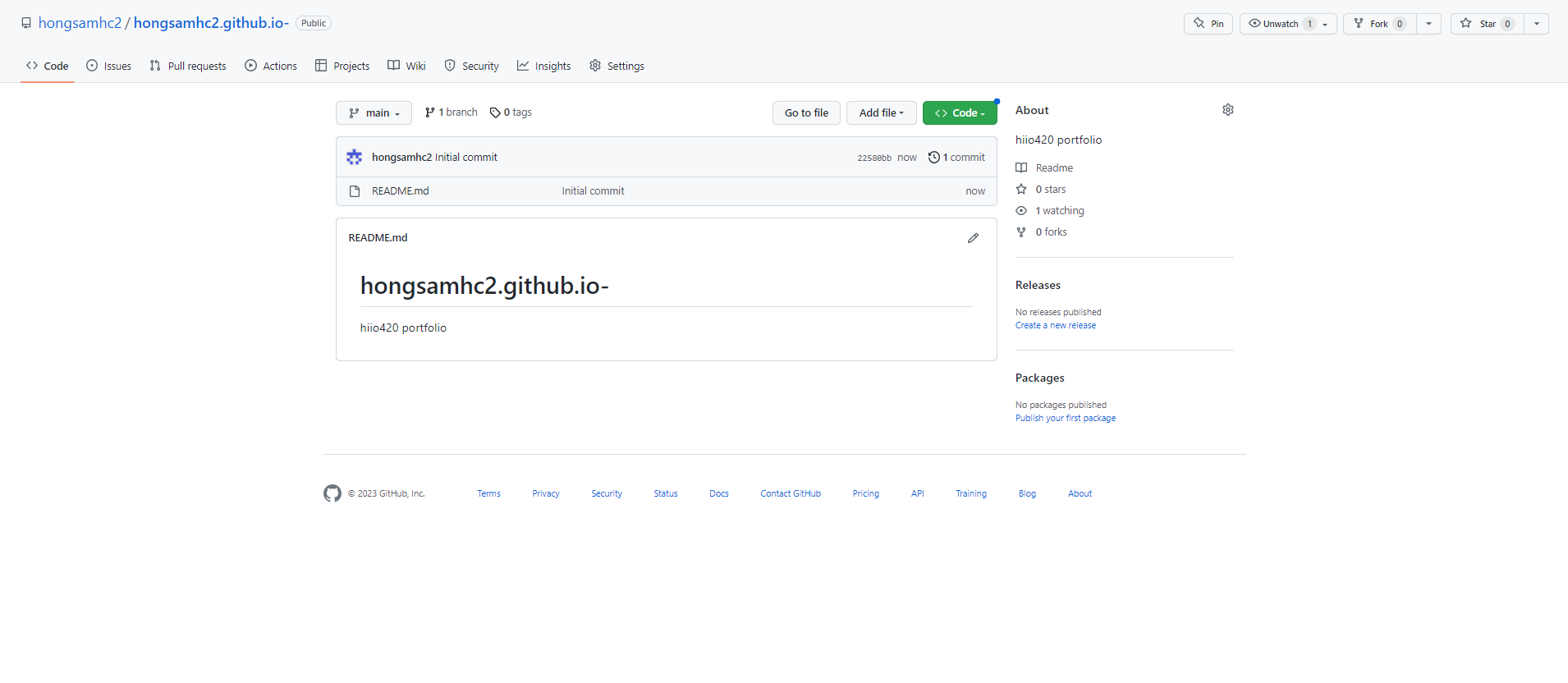Open the footer About link

1080,493
